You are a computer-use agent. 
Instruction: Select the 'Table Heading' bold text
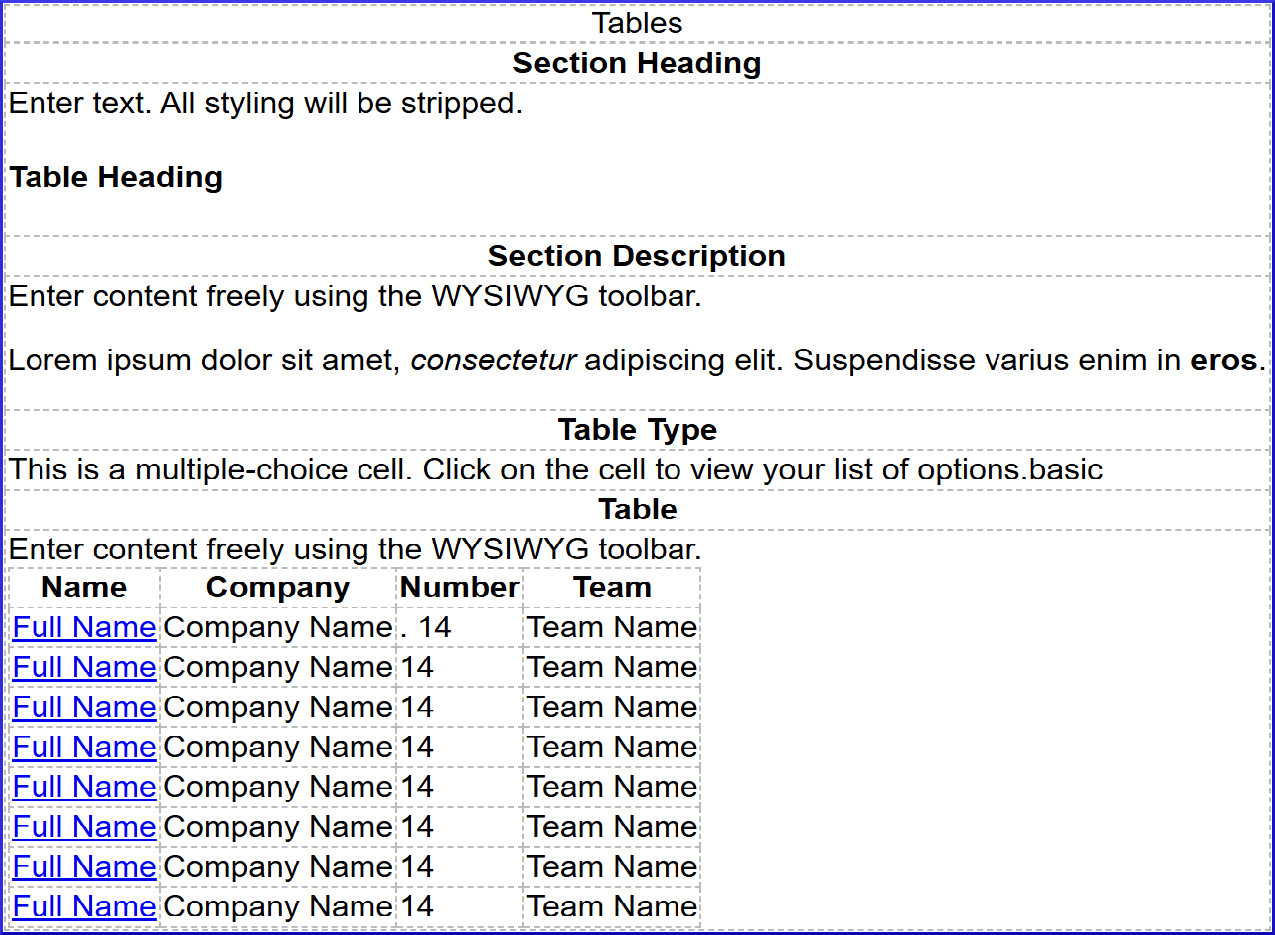coord(116,177)
